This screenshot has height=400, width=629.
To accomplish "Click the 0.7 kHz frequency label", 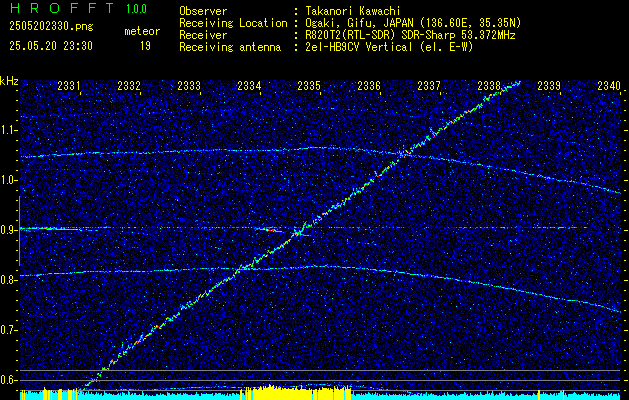I will pyautogui.click(x=8, y=330).
